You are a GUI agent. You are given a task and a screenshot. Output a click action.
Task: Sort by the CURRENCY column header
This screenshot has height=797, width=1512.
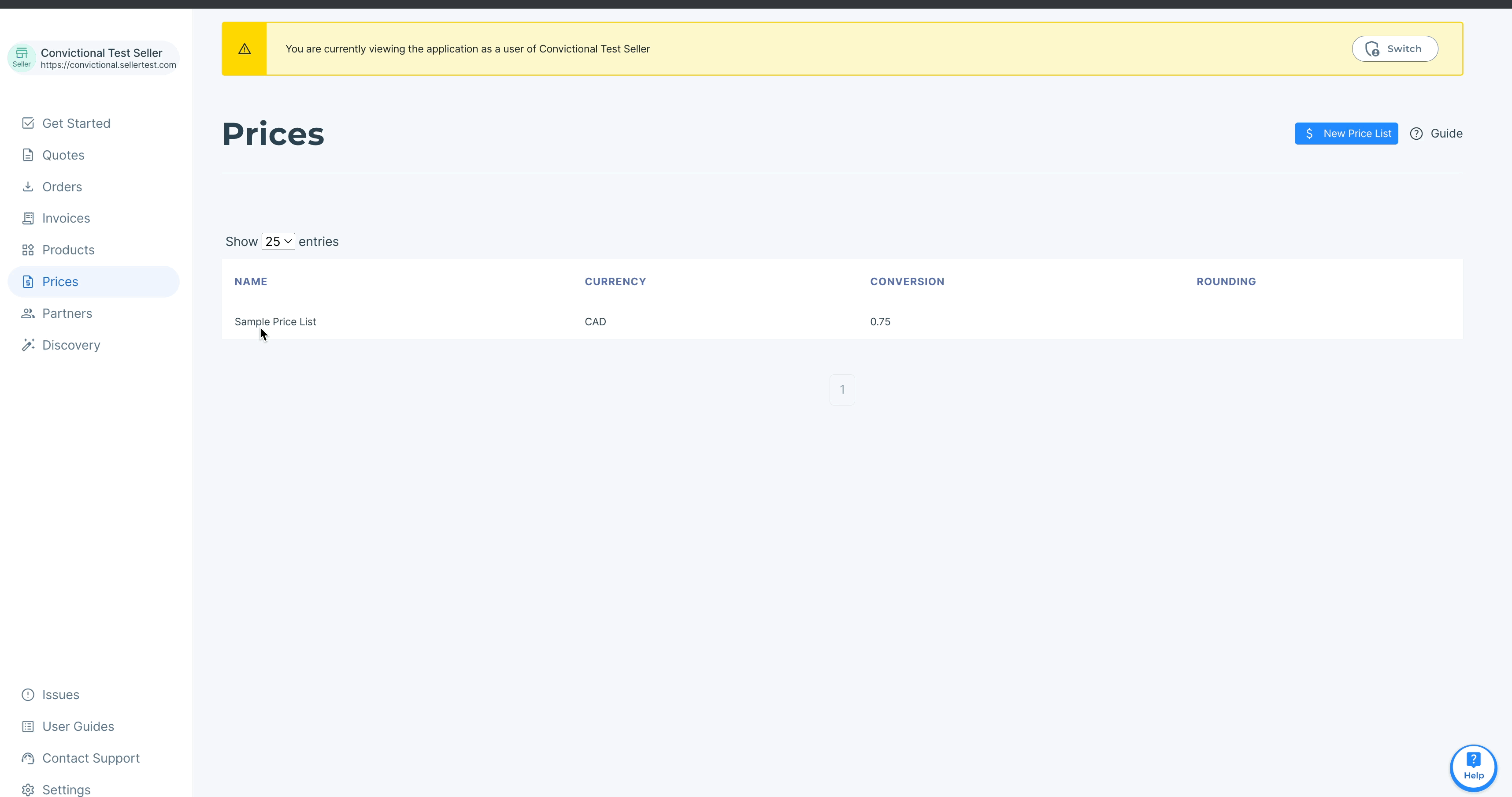tap(615, 282)
